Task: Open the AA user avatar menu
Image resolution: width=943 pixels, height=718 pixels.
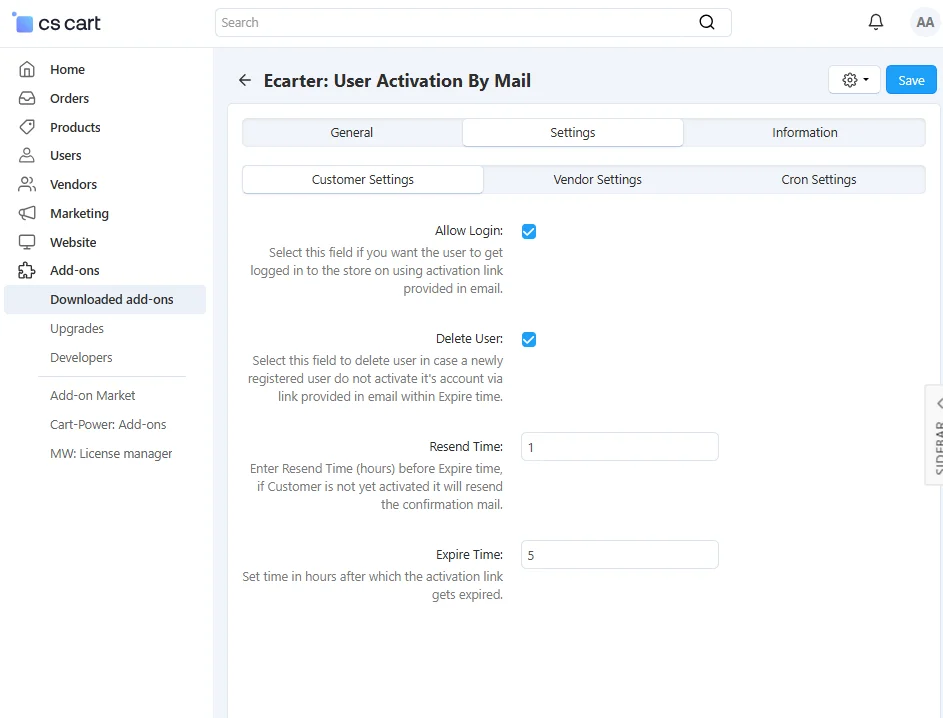Action: [924, 22]
